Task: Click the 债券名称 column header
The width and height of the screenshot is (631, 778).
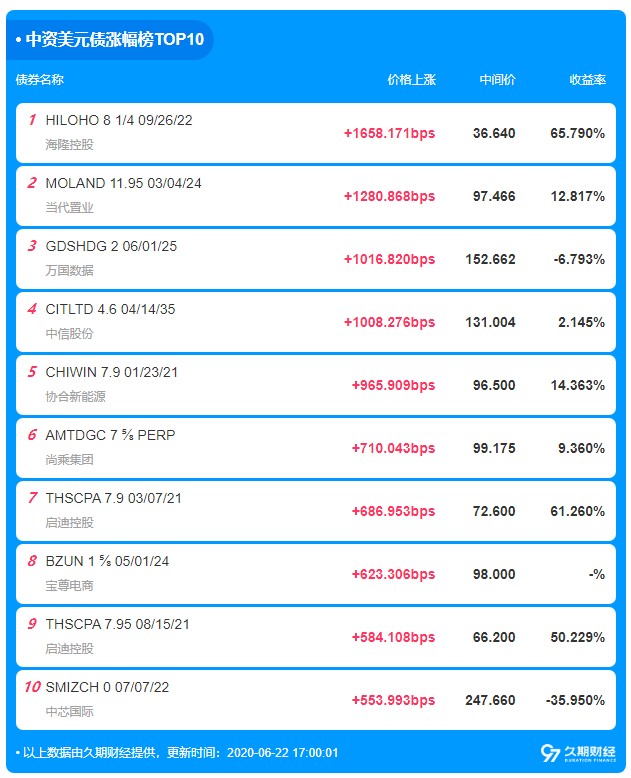Action: (40, 80)
